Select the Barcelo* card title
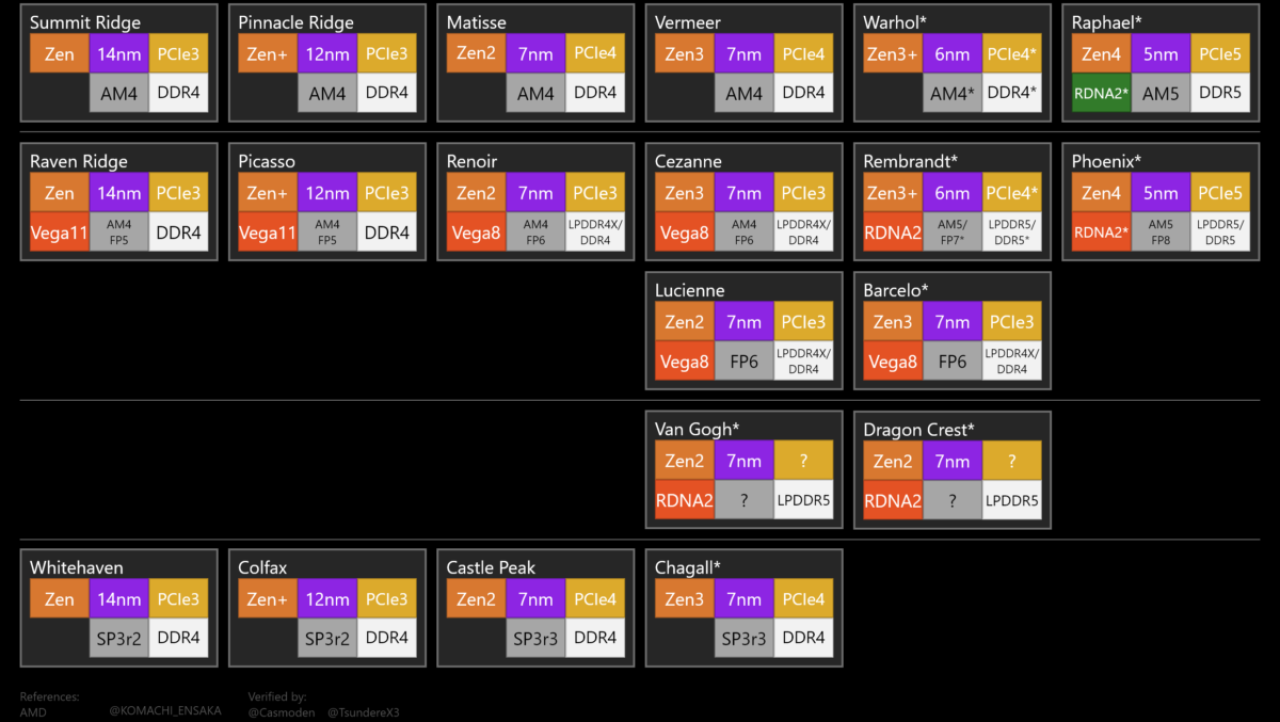This screenshot has width=1280, height=722. coord(896,290)
